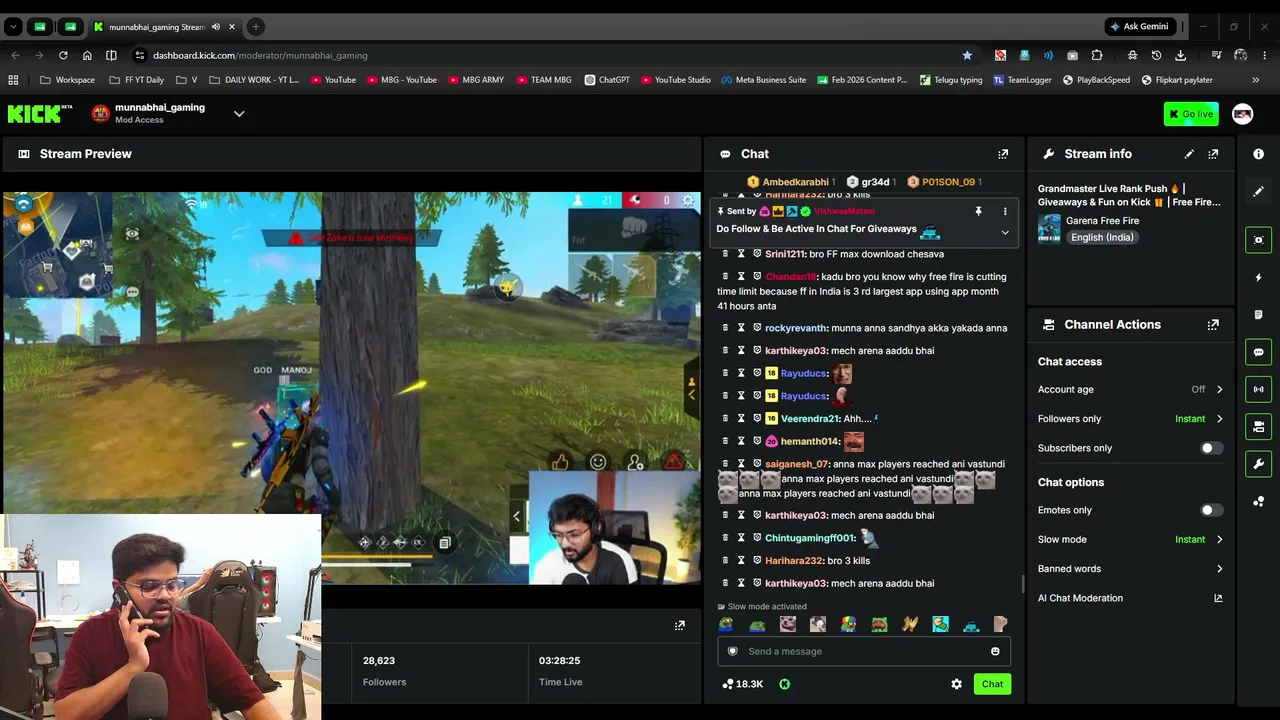Edit stream info with the header pencil

tap(1189, 154)
